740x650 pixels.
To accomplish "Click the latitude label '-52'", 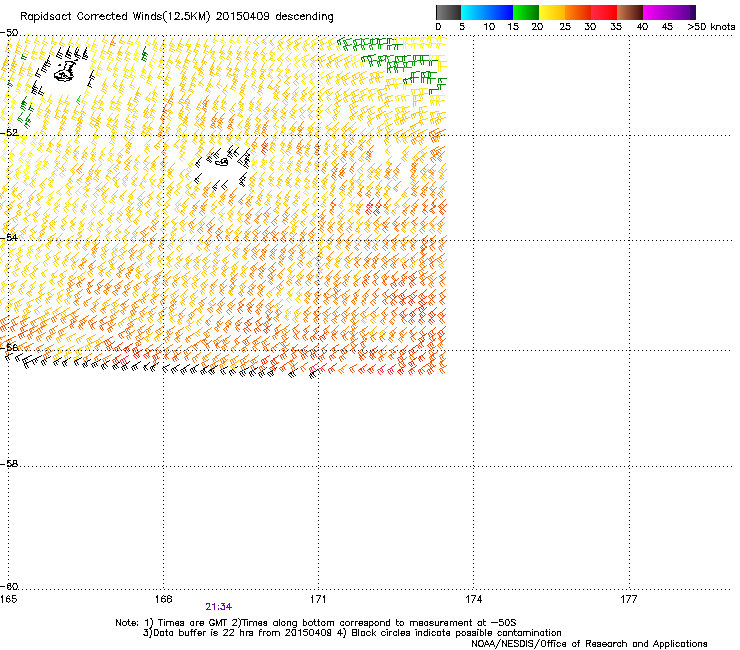I will pyautogui.click(x=9, y=133).
